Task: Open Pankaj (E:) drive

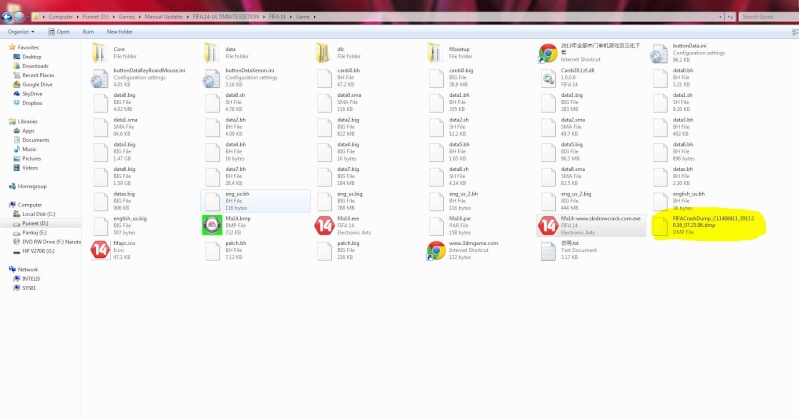Action: click(x=34, y=232)
